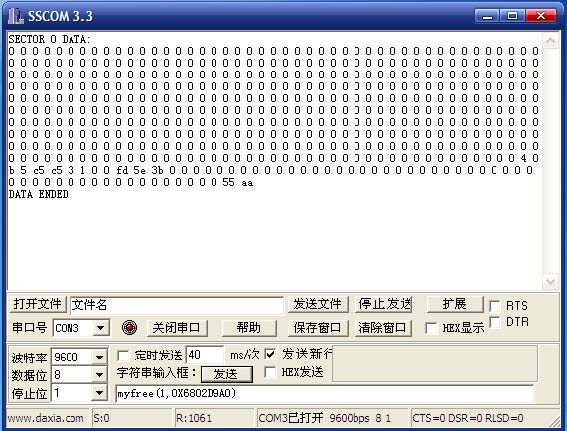The height and width of the screenshot is (431, 567).
Task: Enable the RTS checkbox
Action: [x=494, y=306]
